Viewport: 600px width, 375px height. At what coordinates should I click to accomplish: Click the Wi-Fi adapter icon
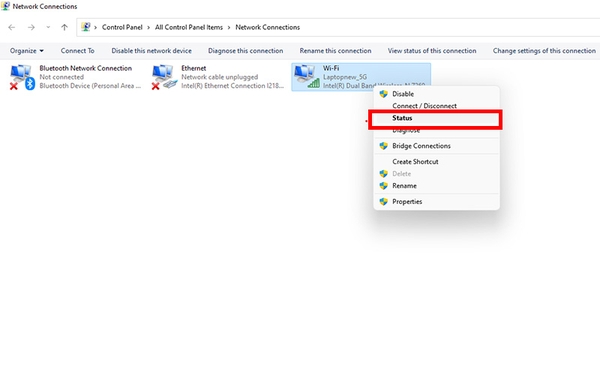[x=307, y=76]
